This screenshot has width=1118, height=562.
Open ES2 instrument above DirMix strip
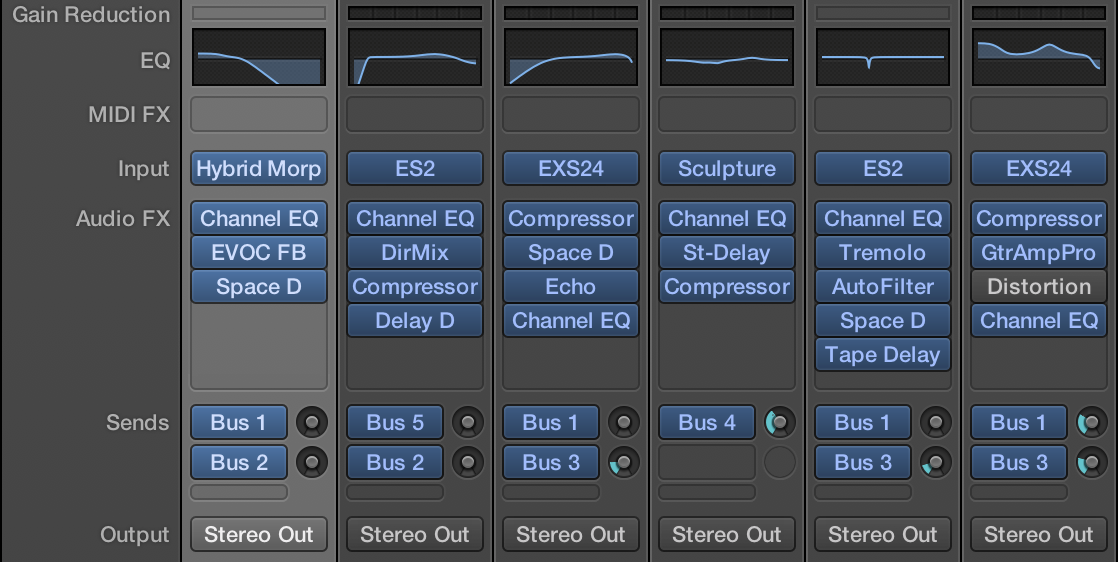point(415,168)
